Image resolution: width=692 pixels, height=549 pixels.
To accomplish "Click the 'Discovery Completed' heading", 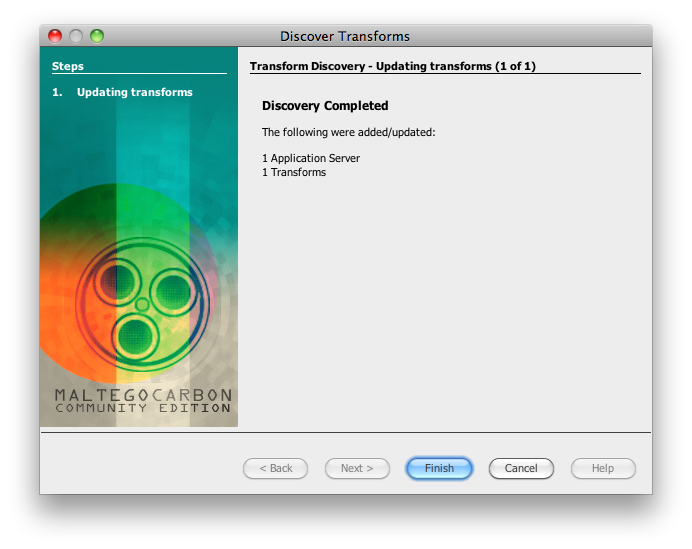I will coord(325,106).
